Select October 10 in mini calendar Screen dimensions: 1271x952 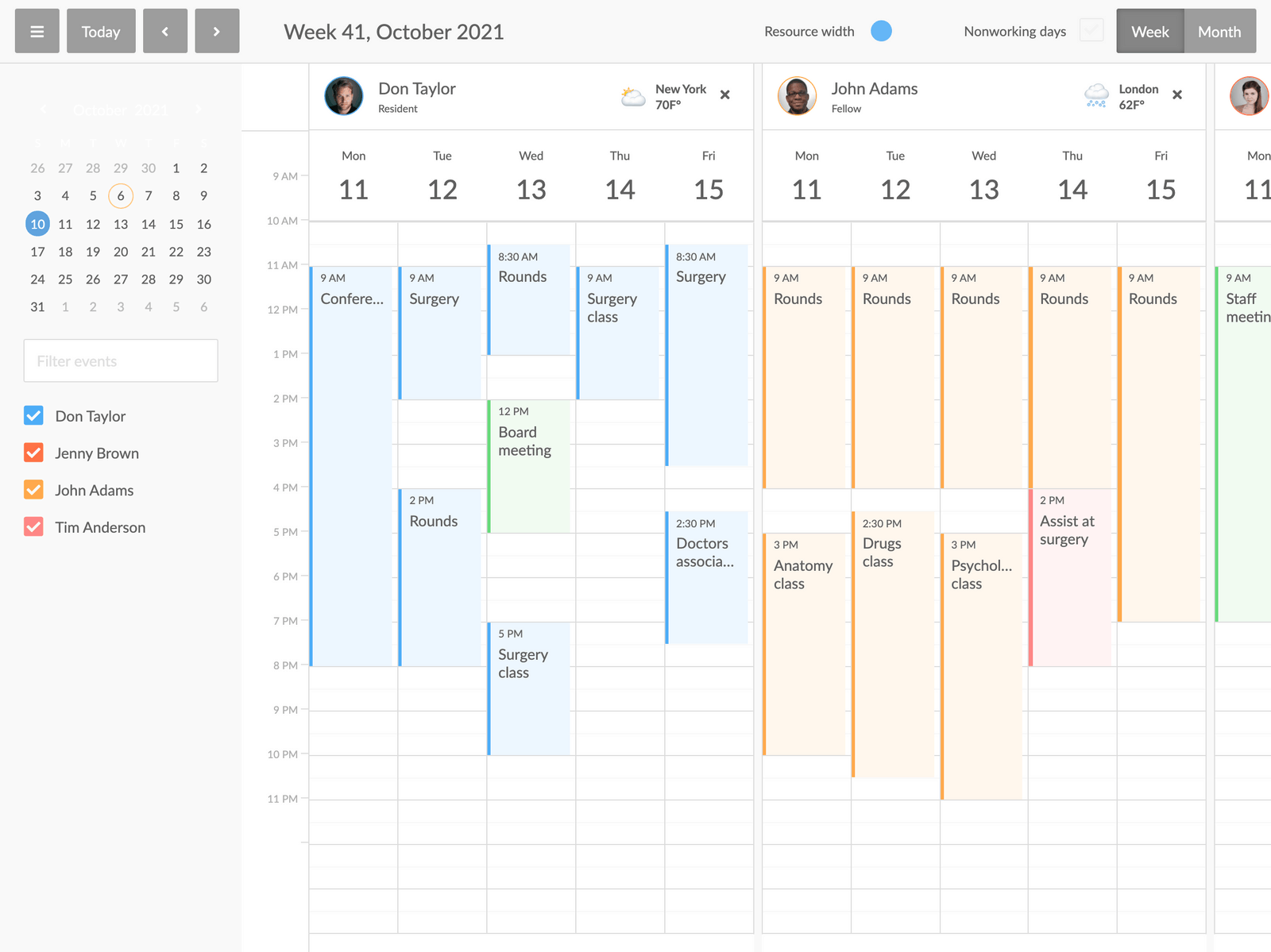[x=37, y=224]
